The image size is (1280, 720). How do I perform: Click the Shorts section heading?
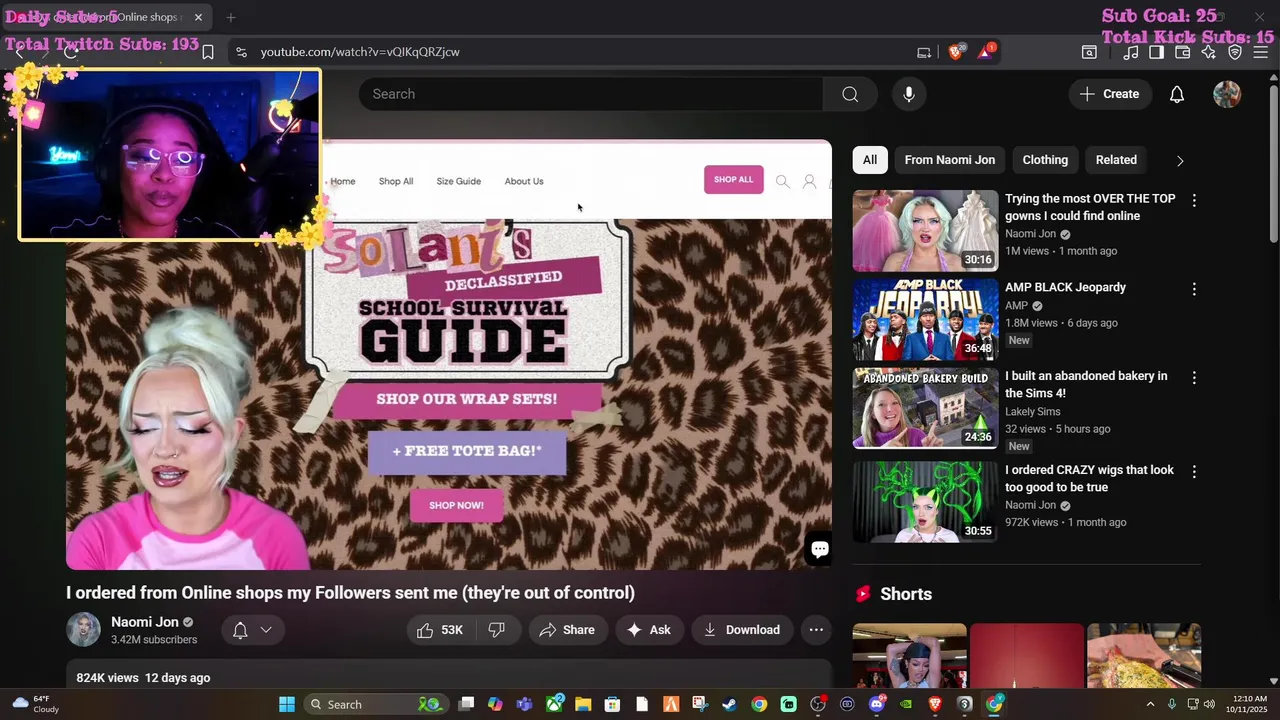[906, 594]
